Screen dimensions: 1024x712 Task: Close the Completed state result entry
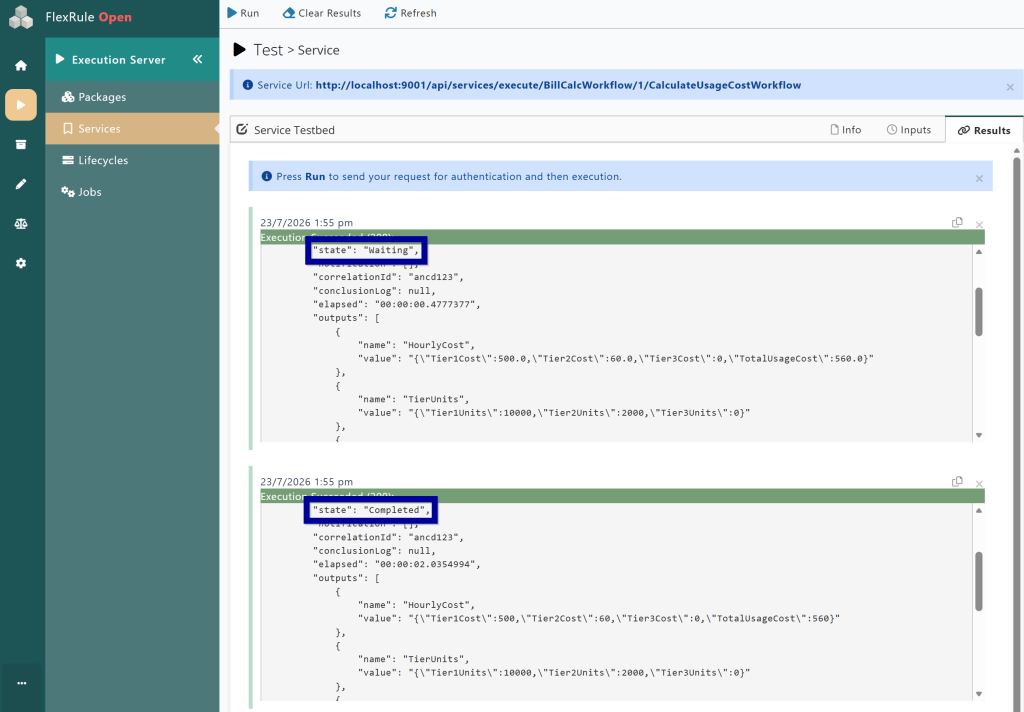(x=979, y=484)
